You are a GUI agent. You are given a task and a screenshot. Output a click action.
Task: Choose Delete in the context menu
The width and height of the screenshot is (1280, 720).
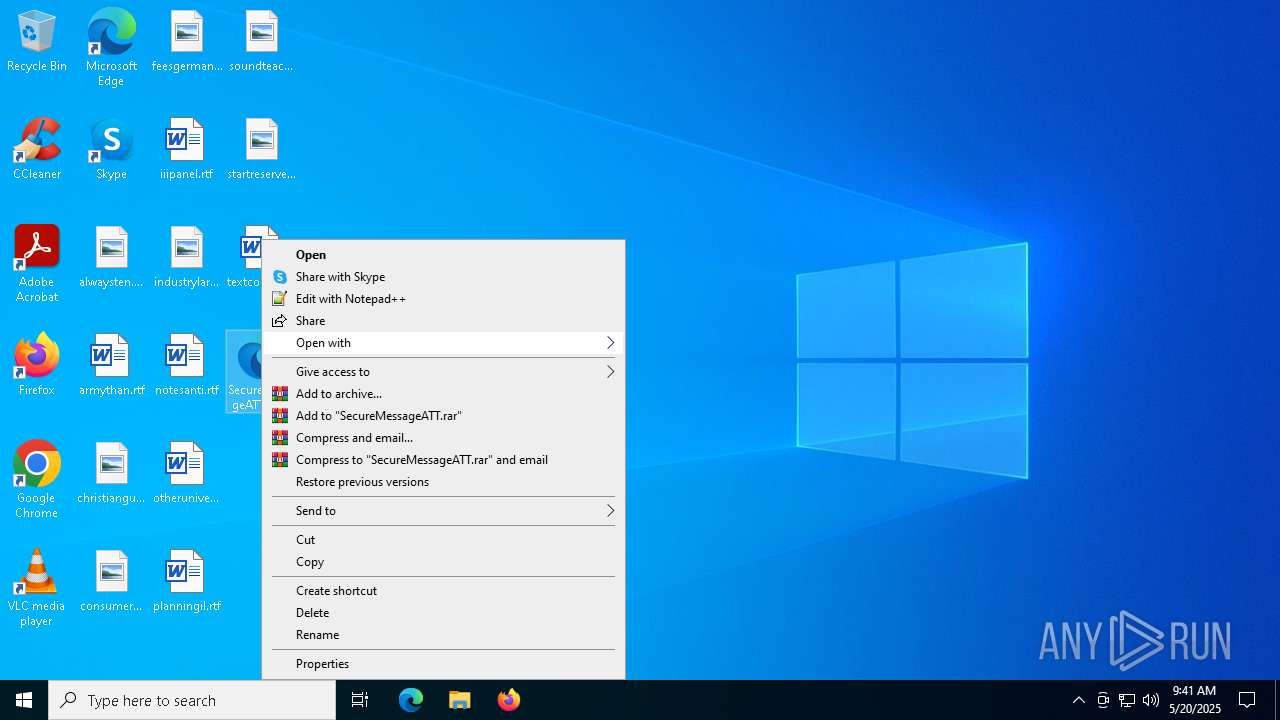point(443,613)
